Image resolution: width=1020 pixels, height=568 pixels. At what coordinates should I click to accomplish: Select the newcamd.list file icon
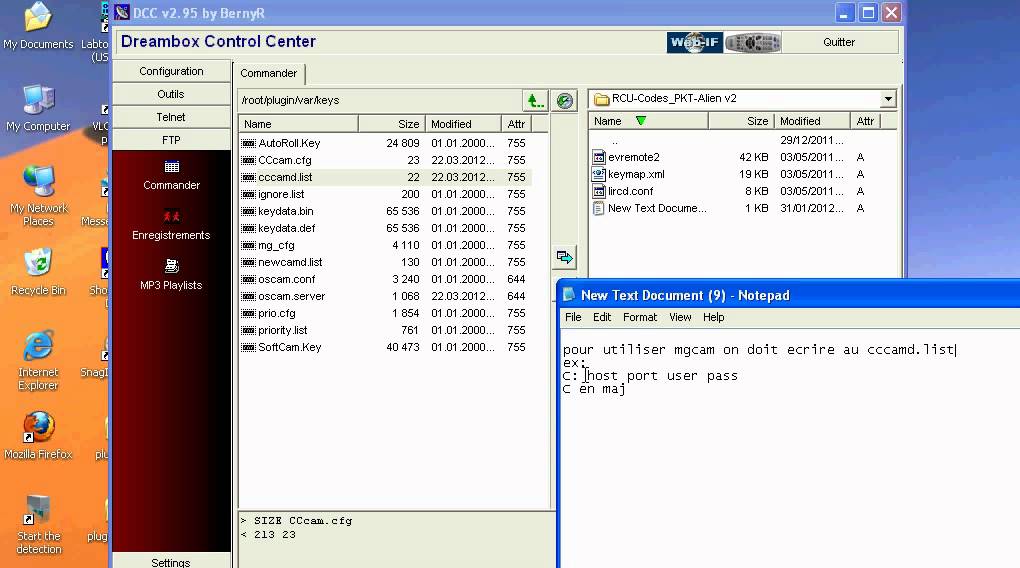tap(248, 262)
